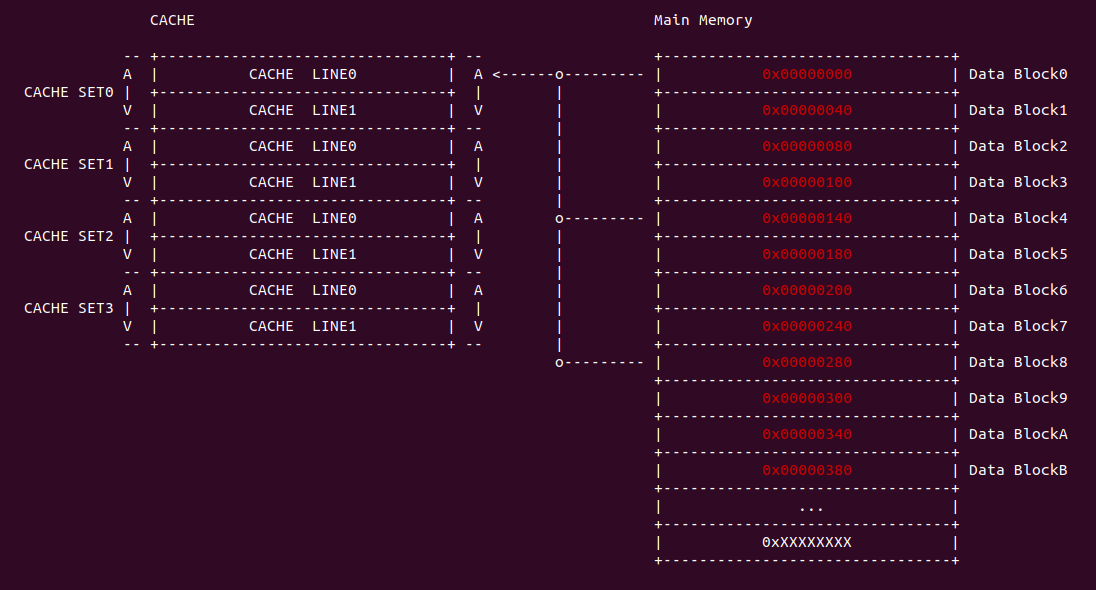Viewport: 1096px width, 590px height.
Task: Select memory address 0x00000040
Action: click(807, 110)
